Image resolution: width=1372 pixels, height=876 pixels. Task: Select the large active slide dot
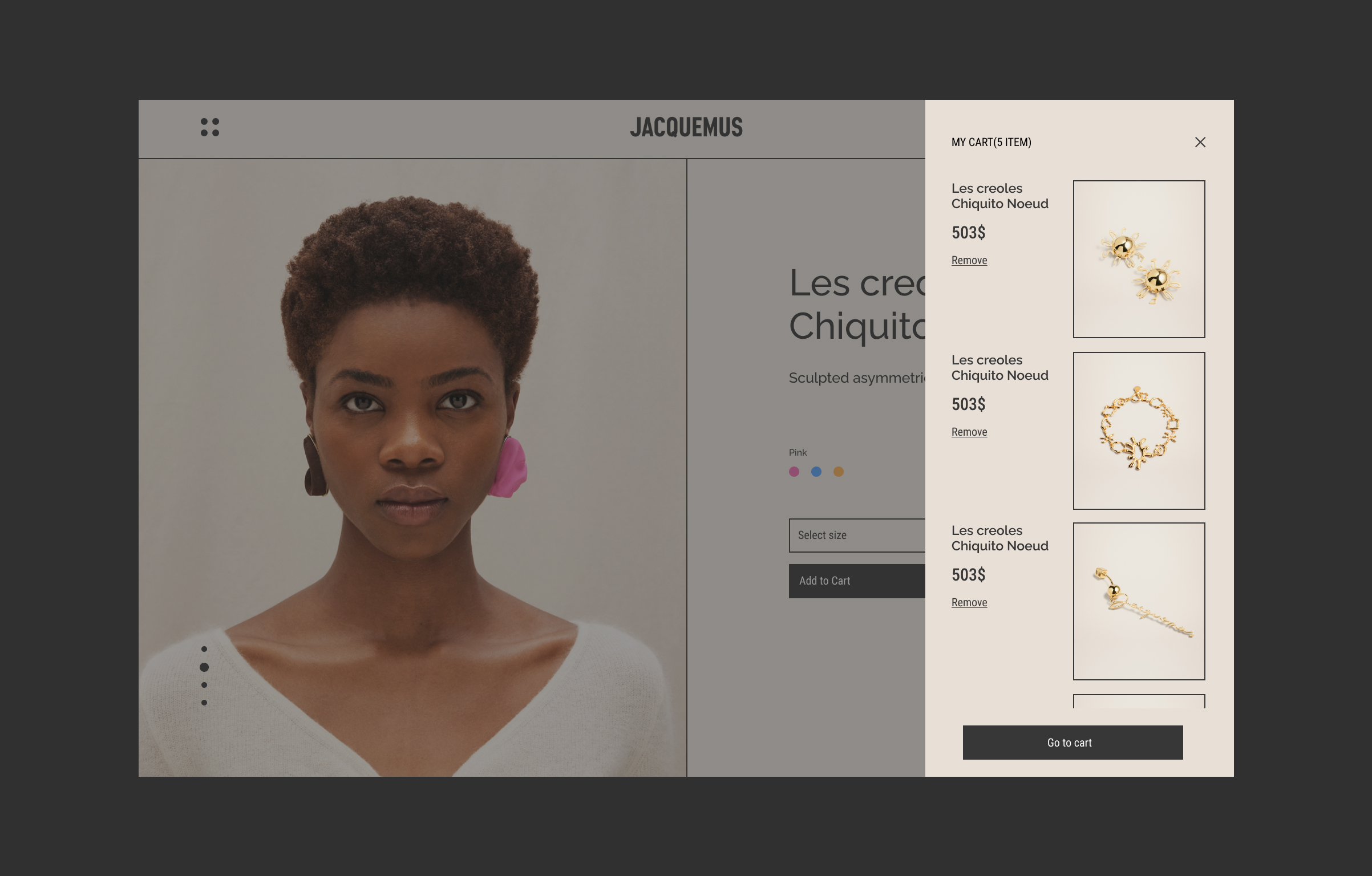pyautogui.click(x=204, y=667)
